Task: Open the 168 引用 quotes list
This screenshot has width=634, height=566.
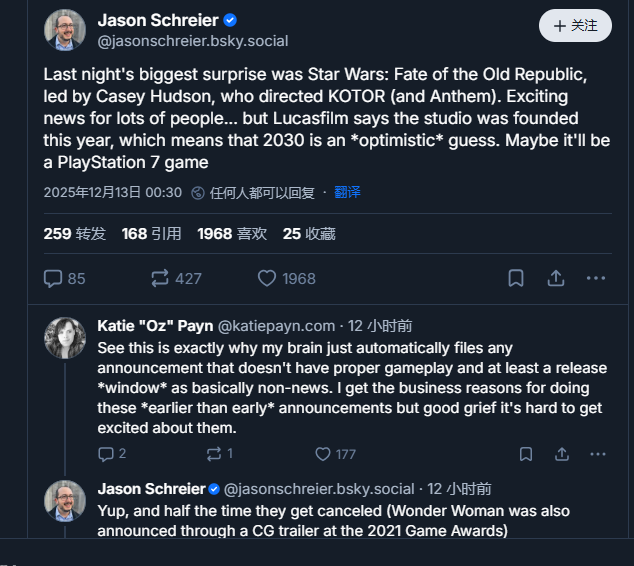Action: tap(151, 234)
